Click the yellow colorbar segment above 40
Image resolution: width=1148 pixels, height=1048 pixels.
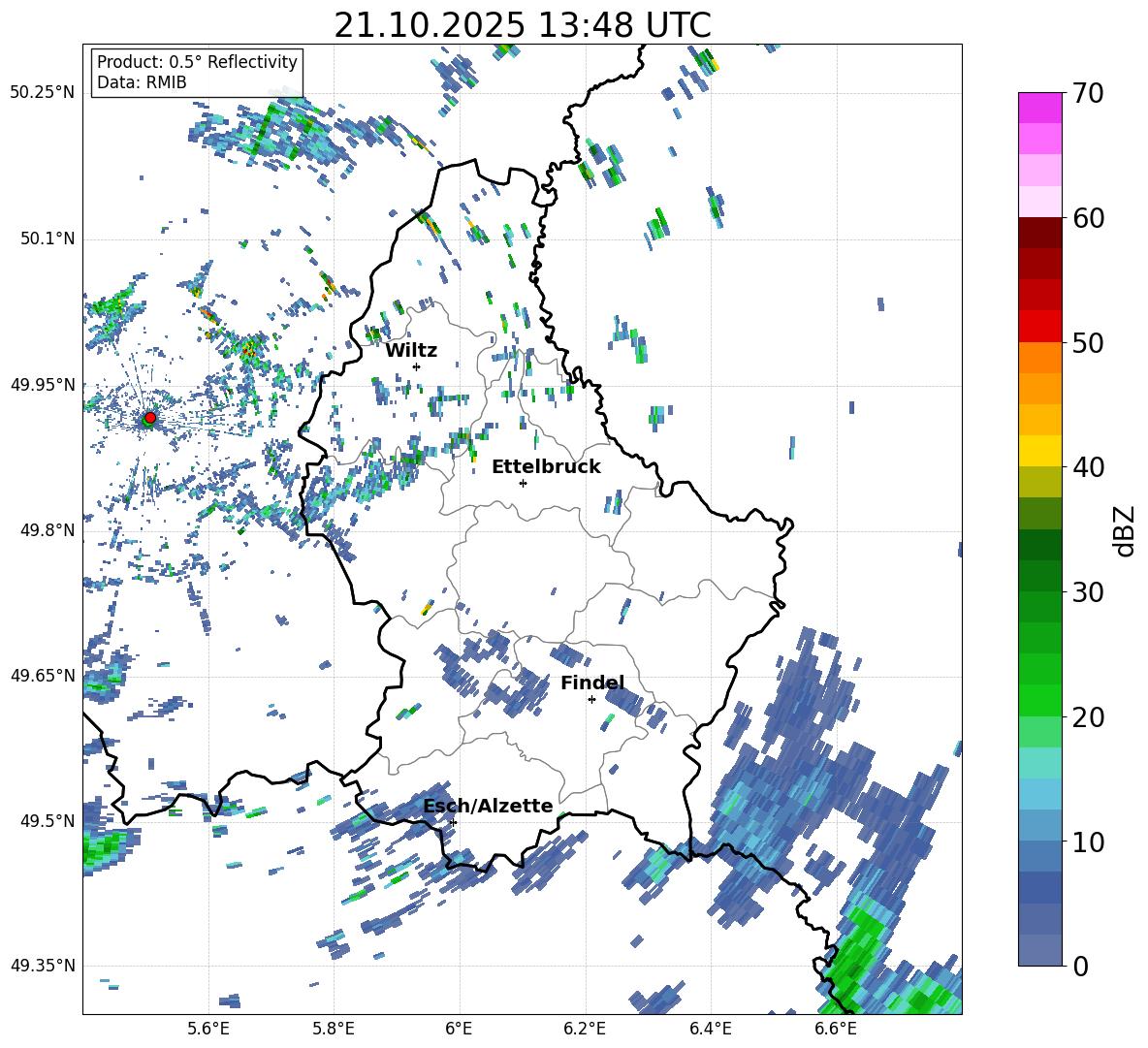tap(1039, 451)
